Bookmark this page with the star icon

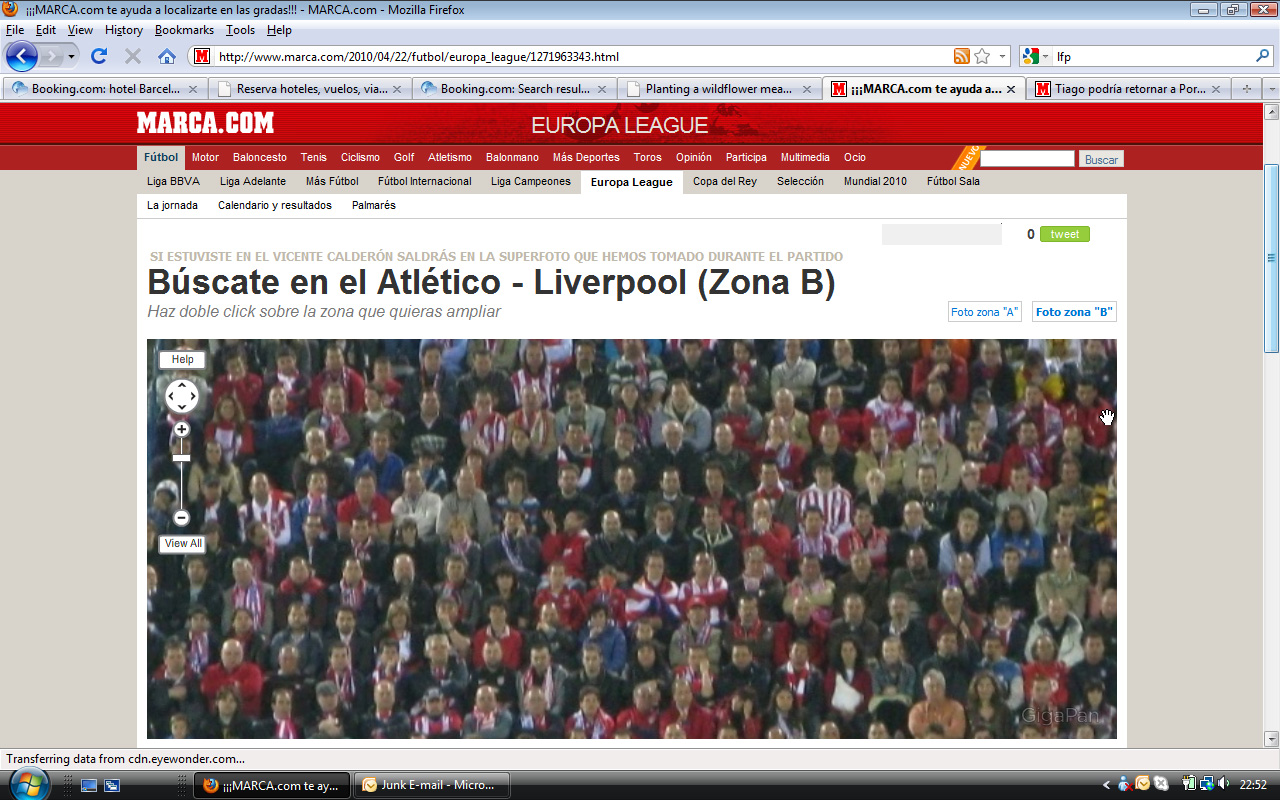[982, 56]
